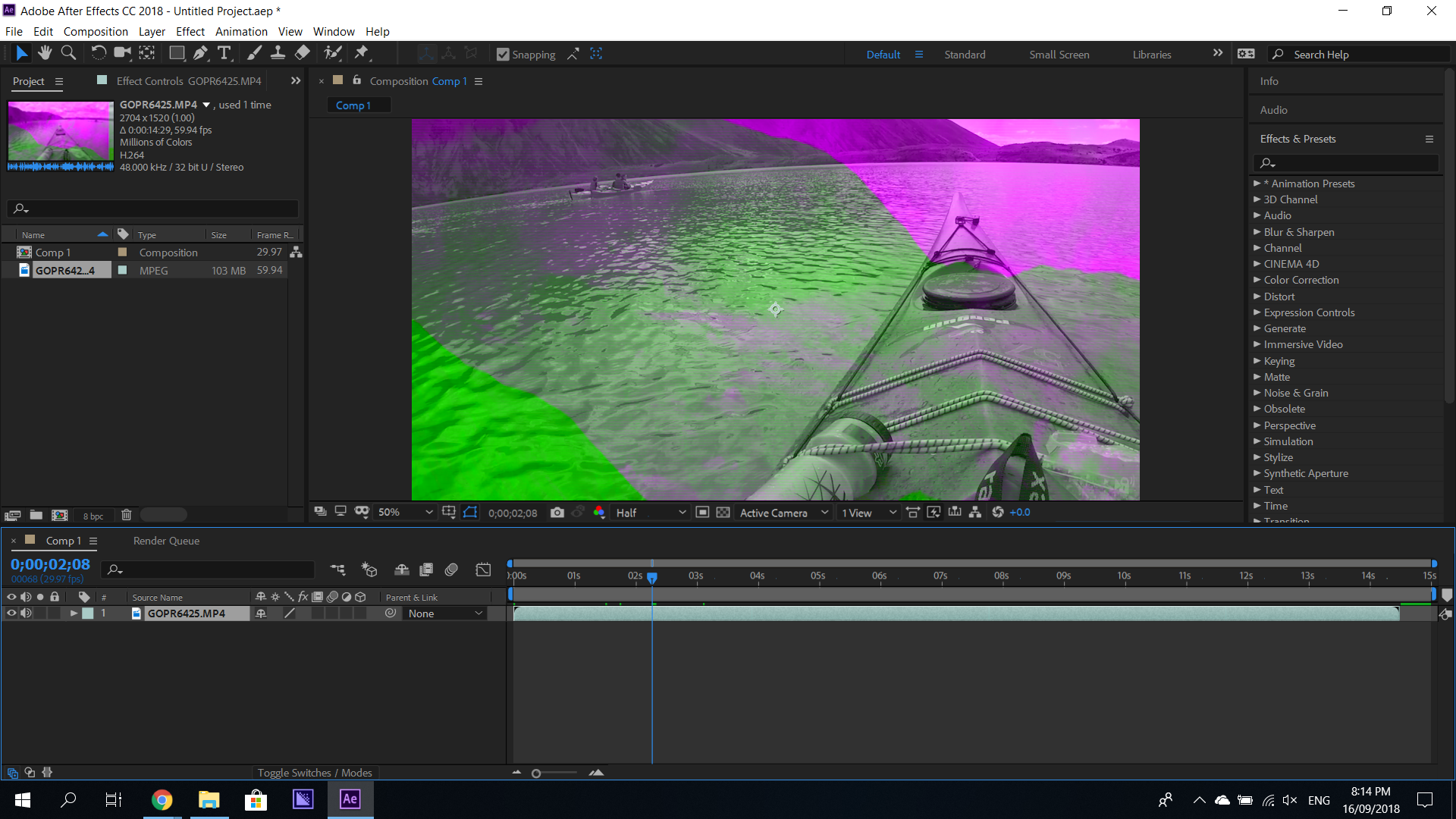Viewport: 1456px width, 819px height.
Task: Select the Selection arrow tool
Action: [x=21, y=53]
